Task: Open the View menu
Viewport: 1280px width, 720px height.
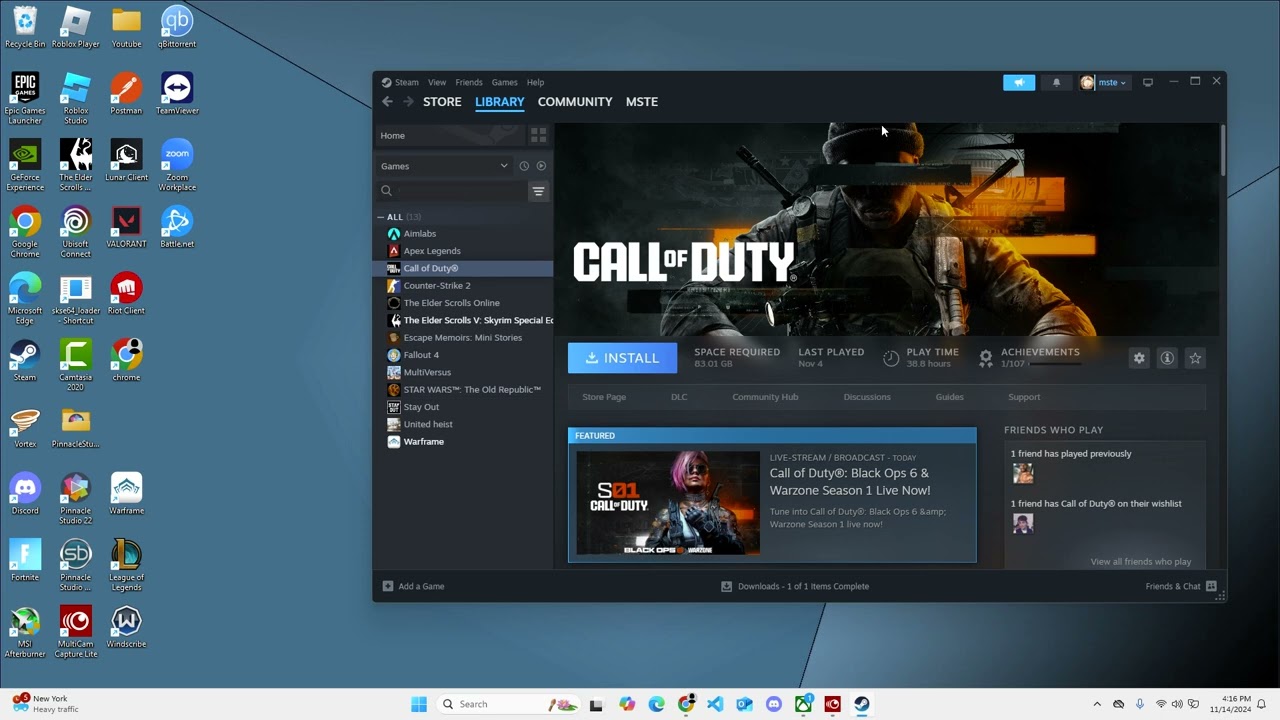Action: click(x=437, y=82)
